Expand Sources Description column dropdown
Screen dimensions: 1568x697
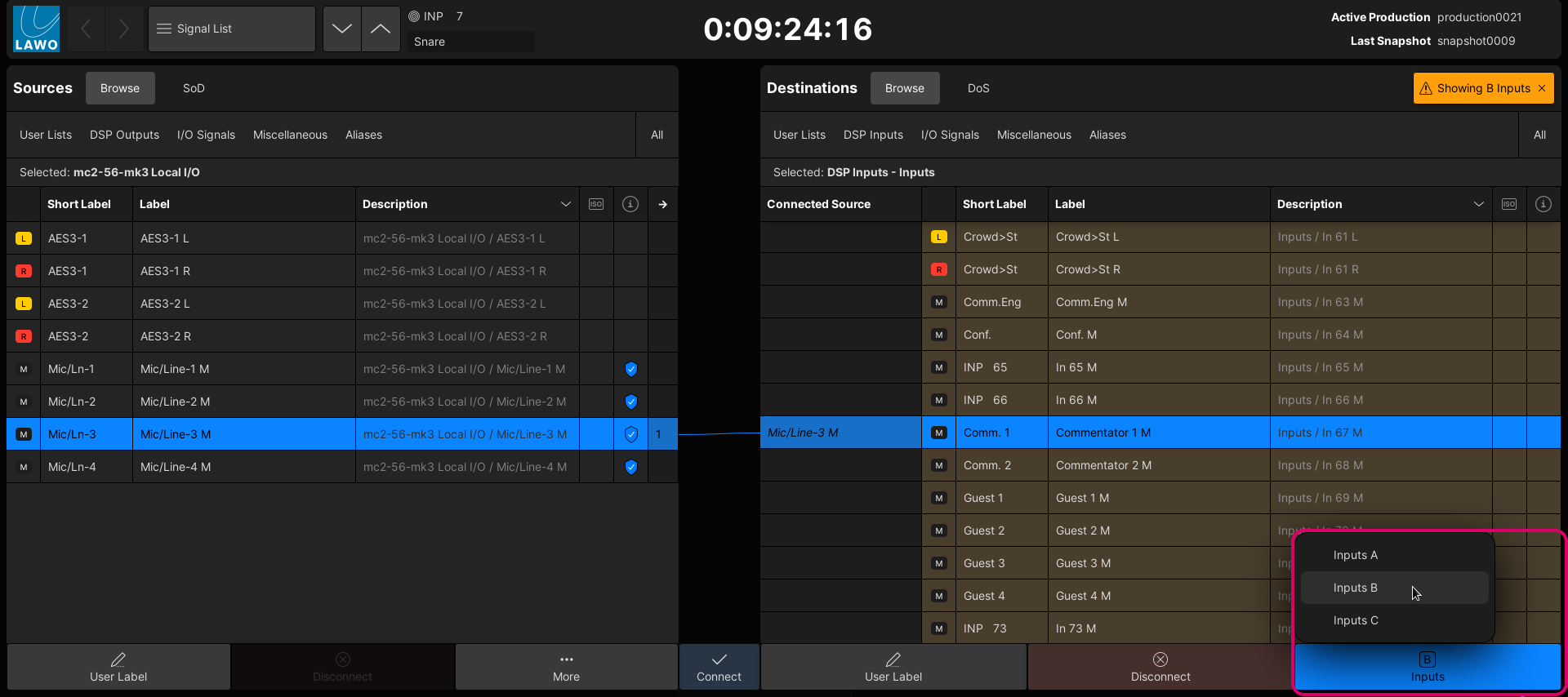565,204
